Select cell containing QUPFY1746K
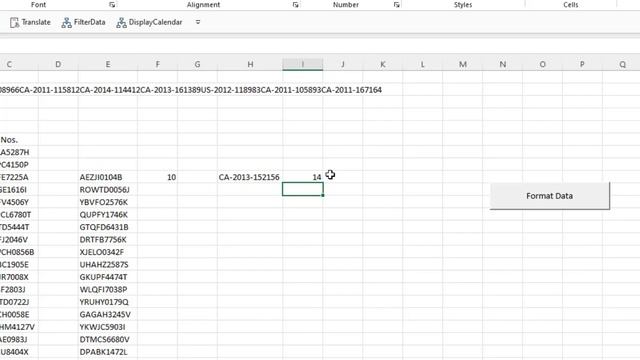Viewport: 640px width, 360px height. pos(108,215)
